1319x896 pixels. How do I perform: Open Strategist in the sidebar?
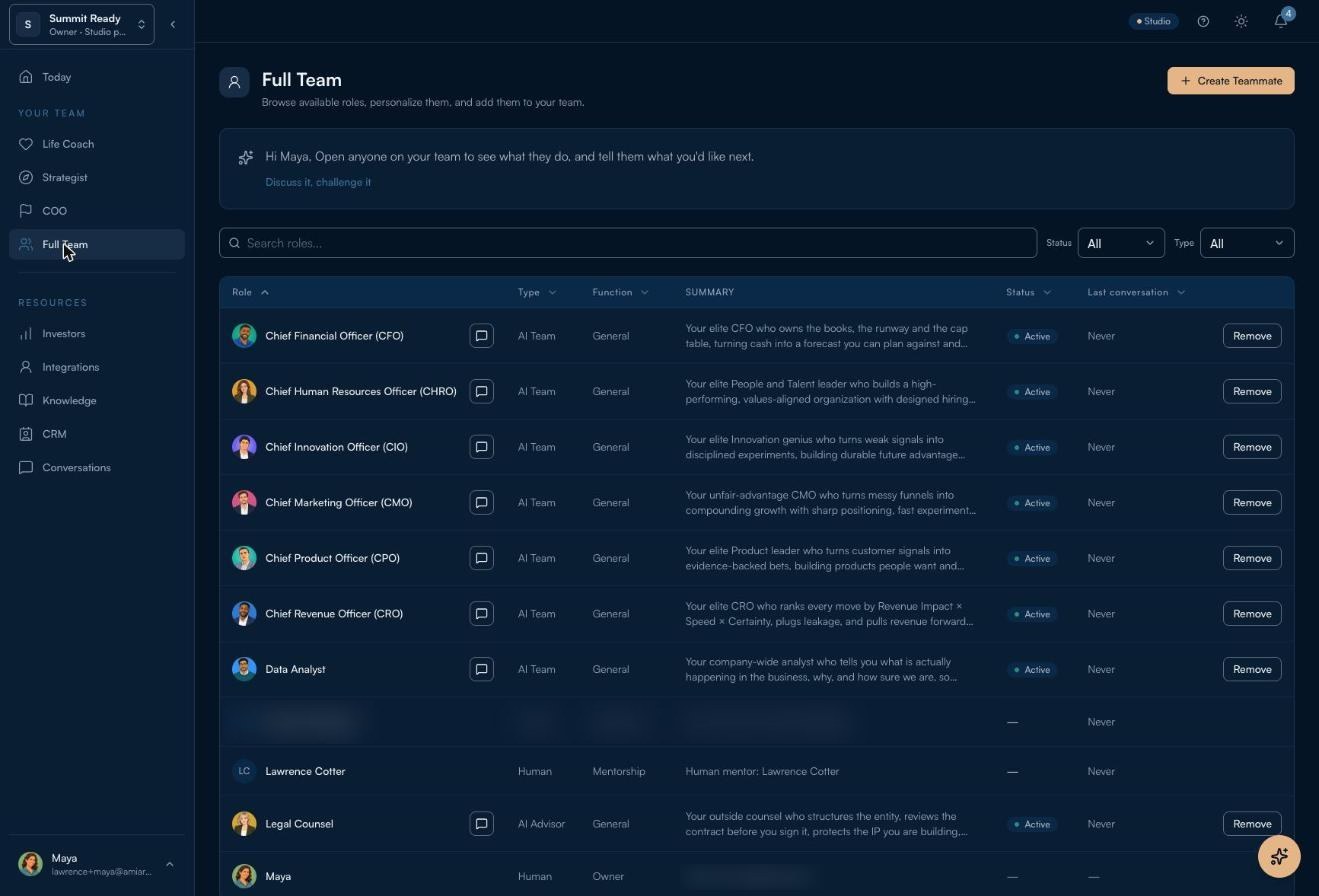[x=97, y=178]
